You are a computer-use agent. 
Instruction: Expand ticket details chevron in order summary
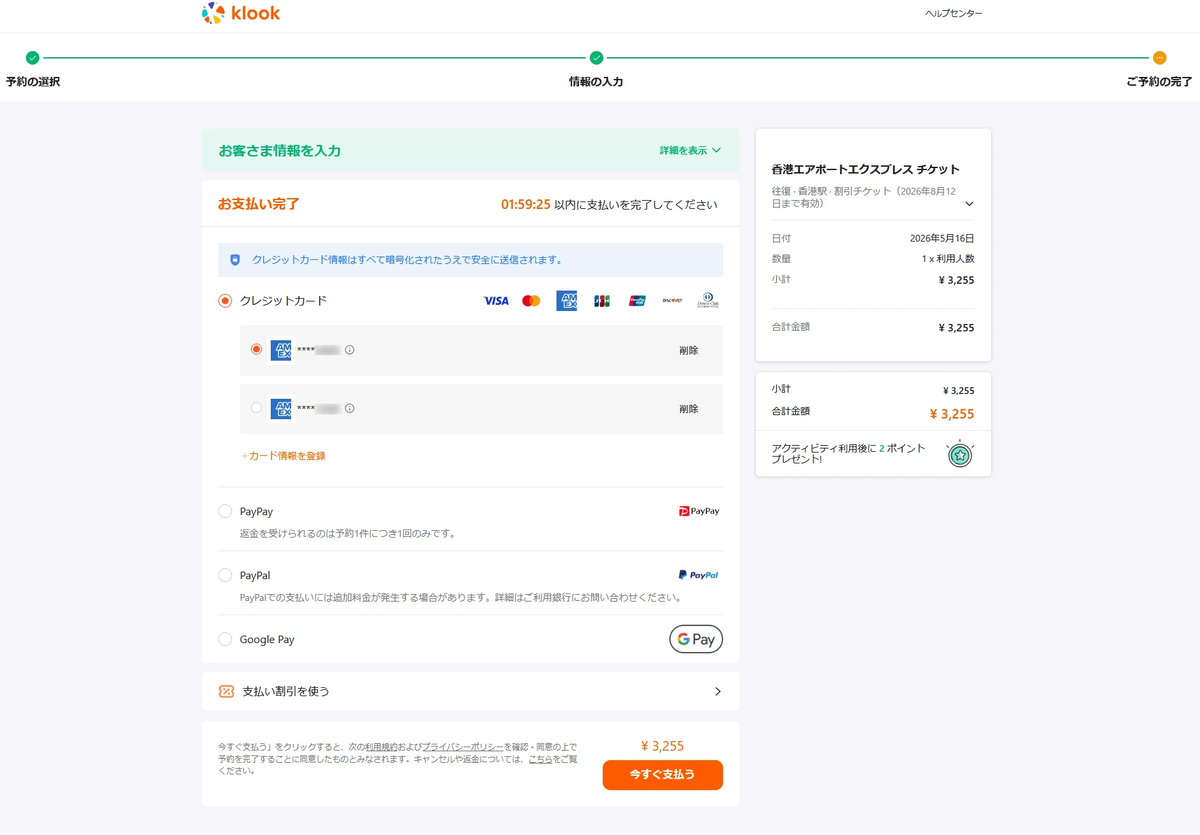coord(969,204)
